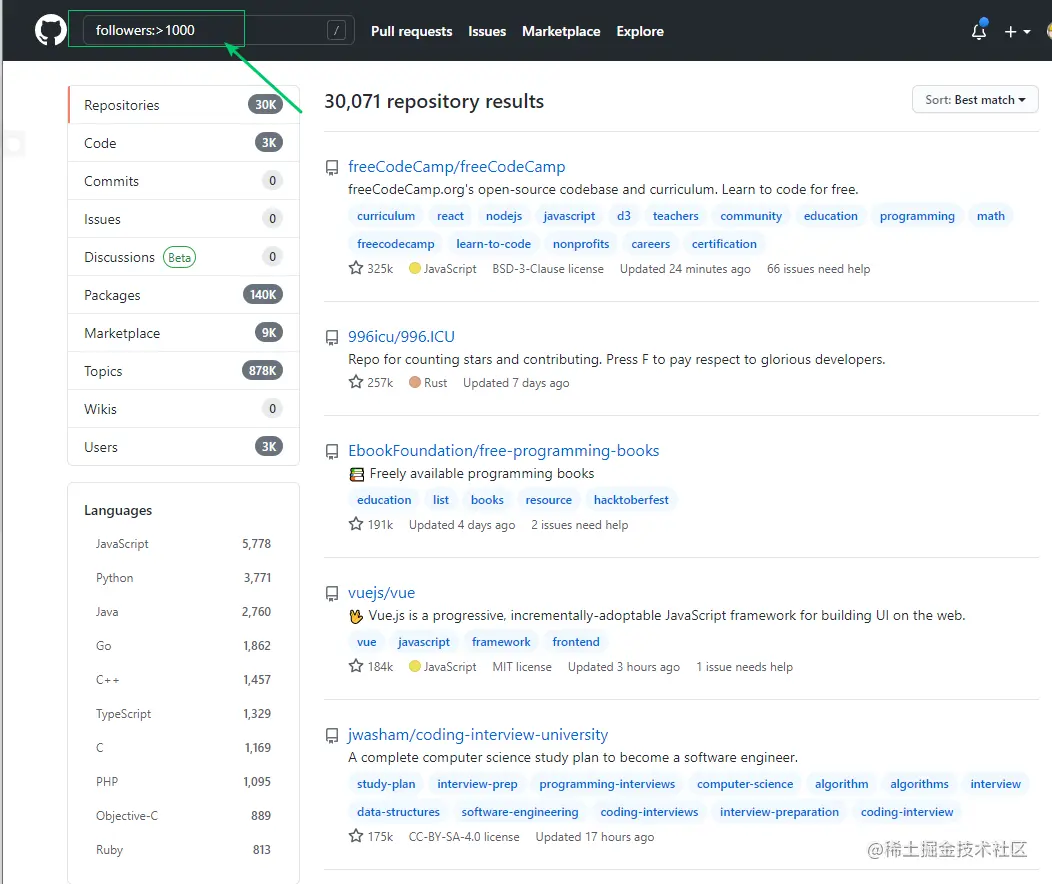Open '2 issues need help' link
The image size is (1052, 884).
[x=580, y=524]
